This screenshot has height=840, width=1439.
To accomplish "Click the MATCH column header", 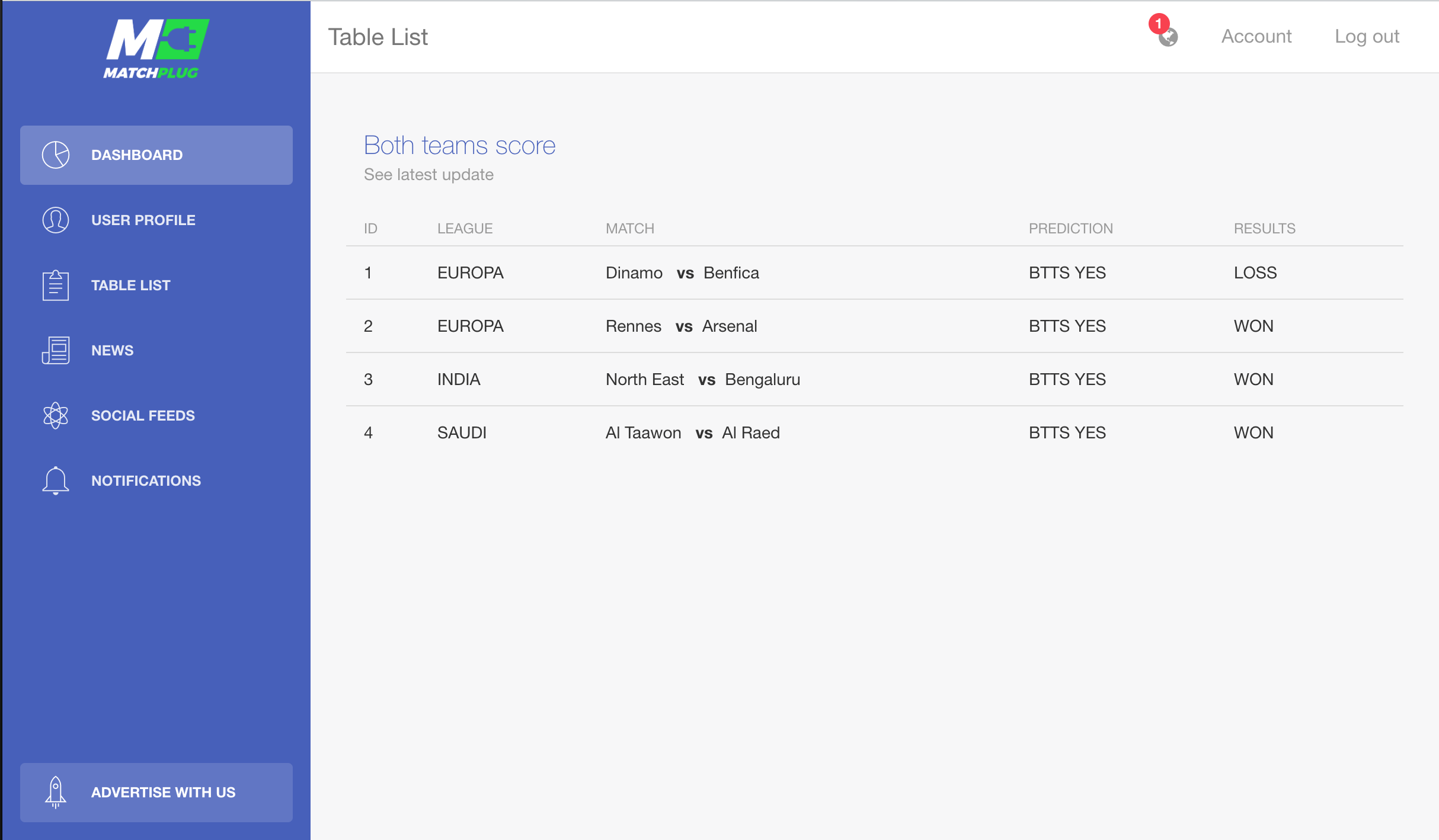I will 630,229.
